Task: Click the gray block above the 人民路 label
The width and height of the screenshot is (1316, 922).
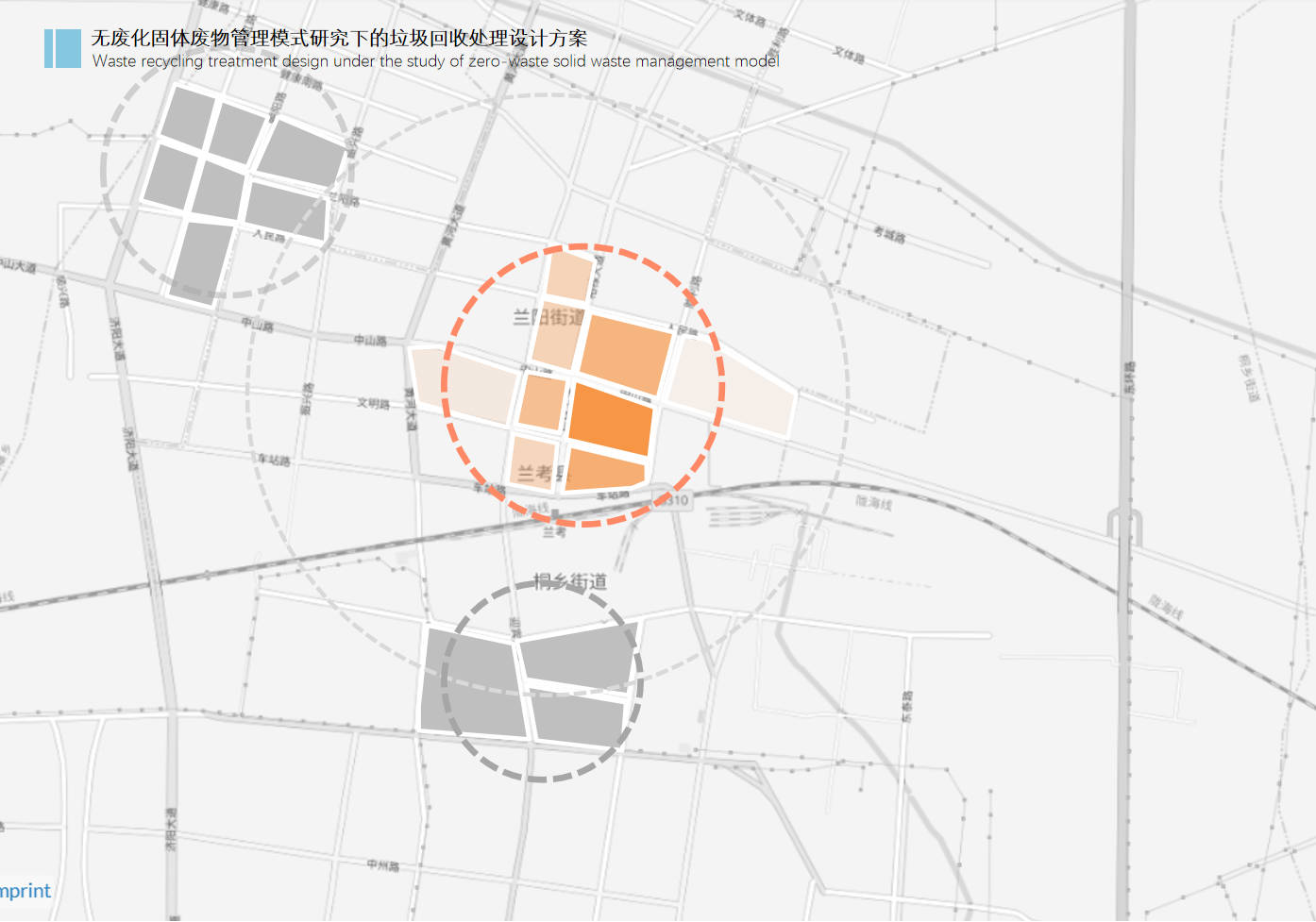Action: (x=285, y=209)
